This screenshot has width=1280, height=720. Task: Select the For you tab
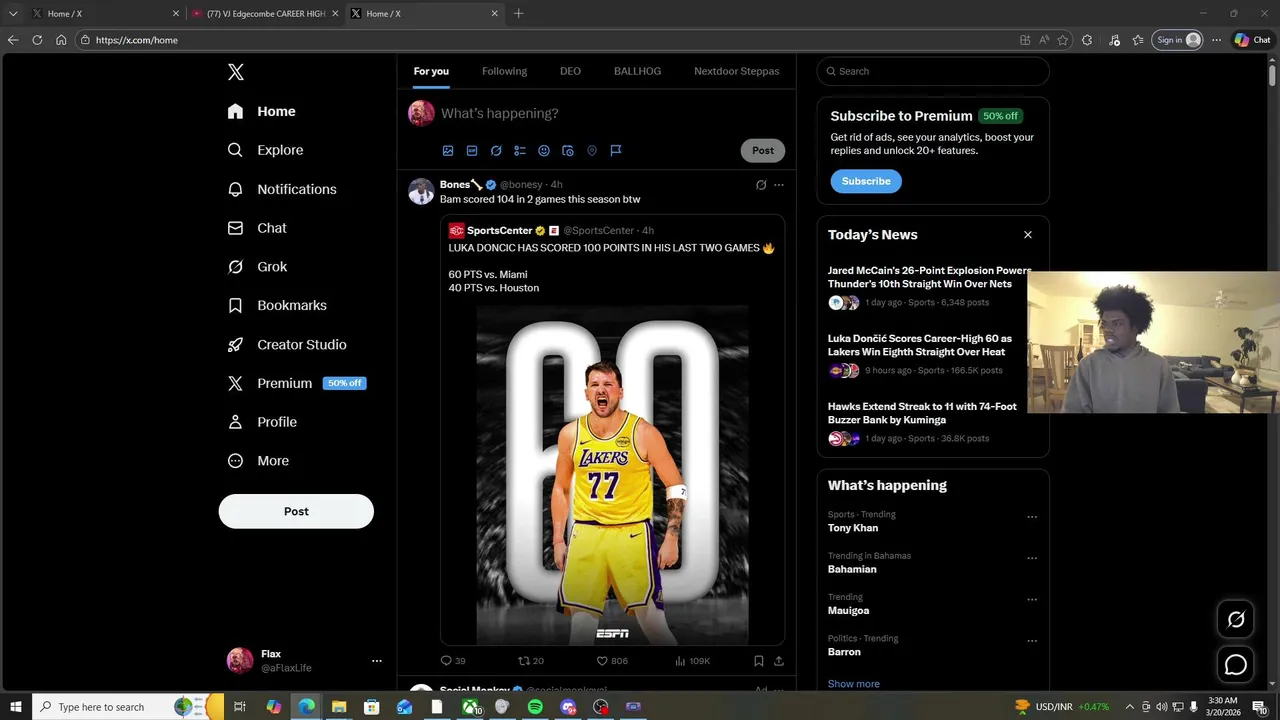pyautogui.click(x=431, y=71)
